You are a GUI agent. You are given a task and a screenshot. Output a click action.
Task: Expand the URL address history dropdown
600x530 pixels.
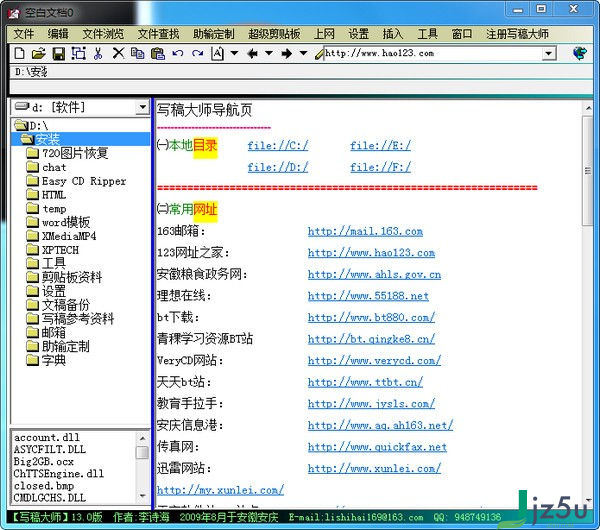549,53
